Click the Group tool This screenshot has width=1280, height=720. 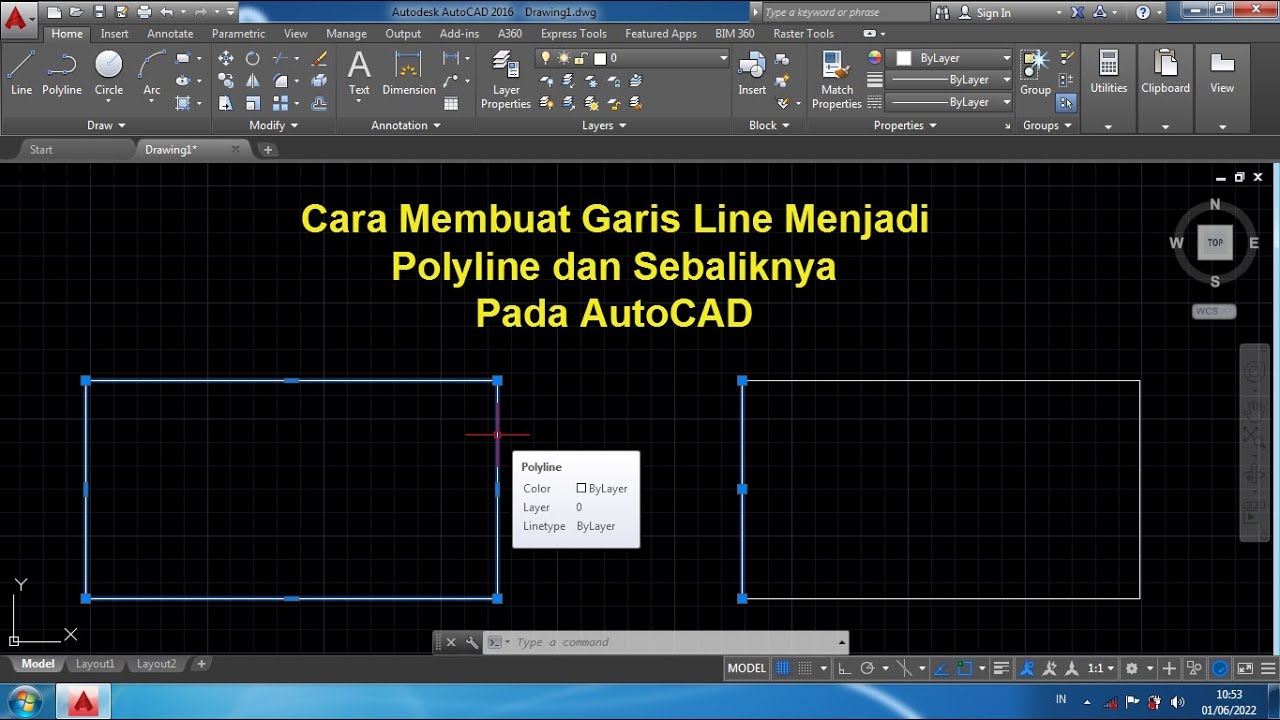[x=1036, y=73]
